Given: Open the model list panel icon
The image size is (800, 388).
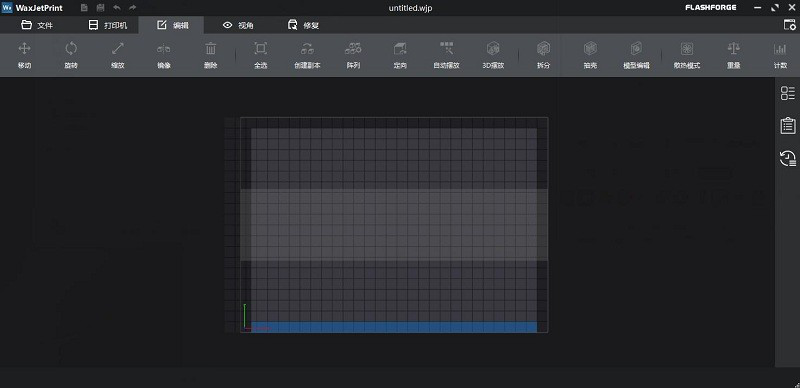Looking at the screenshot, I should [788, 93].
